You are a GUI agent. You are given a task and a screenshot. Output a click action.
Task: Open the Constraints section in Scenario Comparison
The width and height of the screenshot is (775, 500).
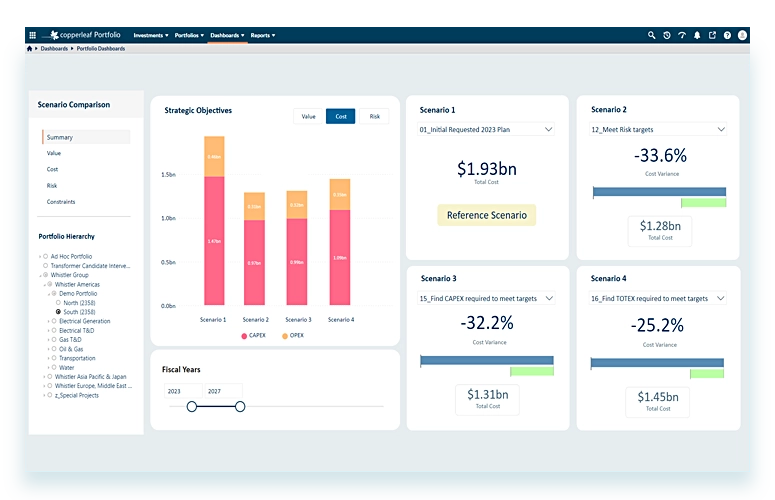[61, 202]
